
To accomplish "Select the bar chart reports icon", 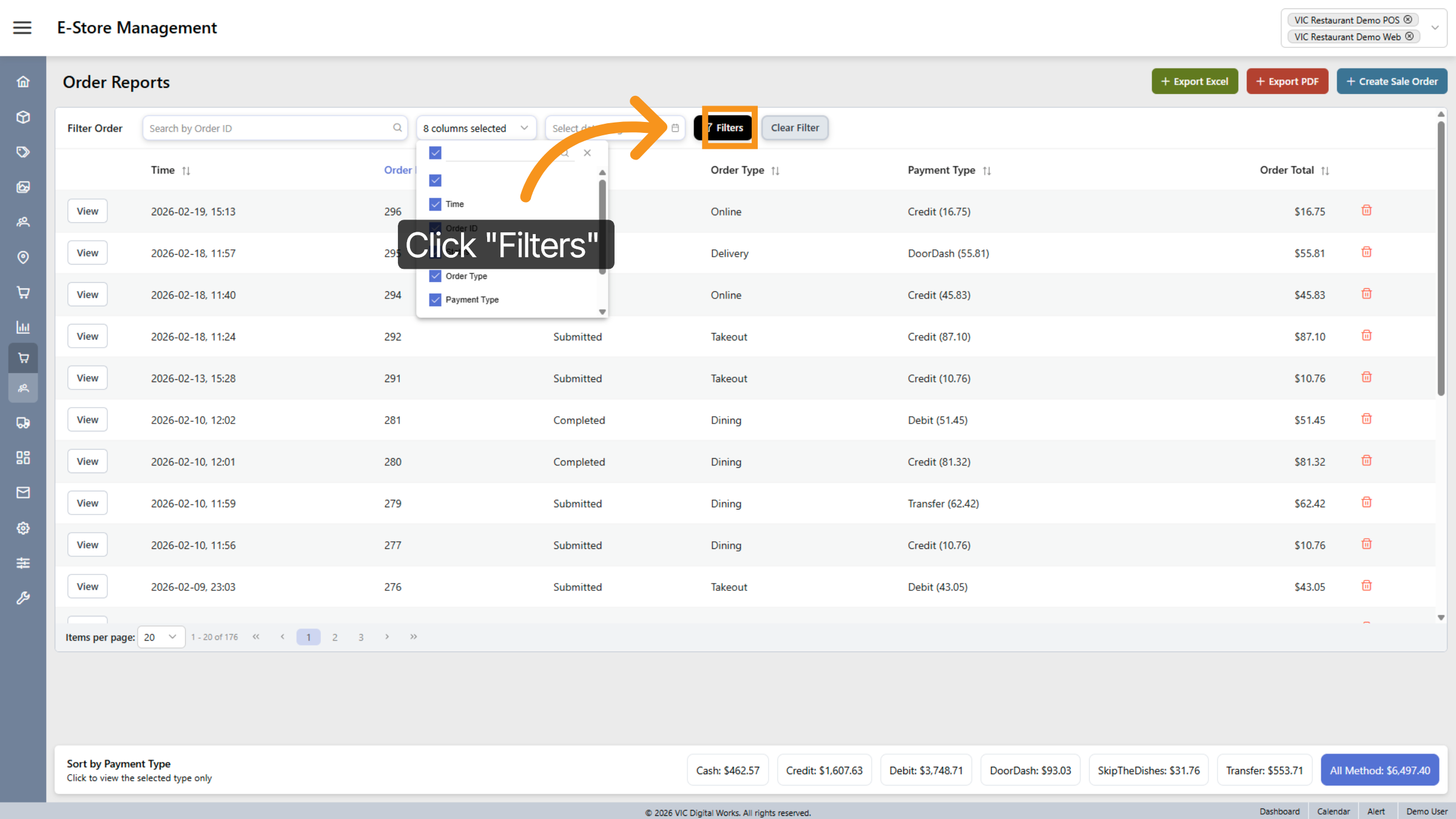I will point(22,327).
